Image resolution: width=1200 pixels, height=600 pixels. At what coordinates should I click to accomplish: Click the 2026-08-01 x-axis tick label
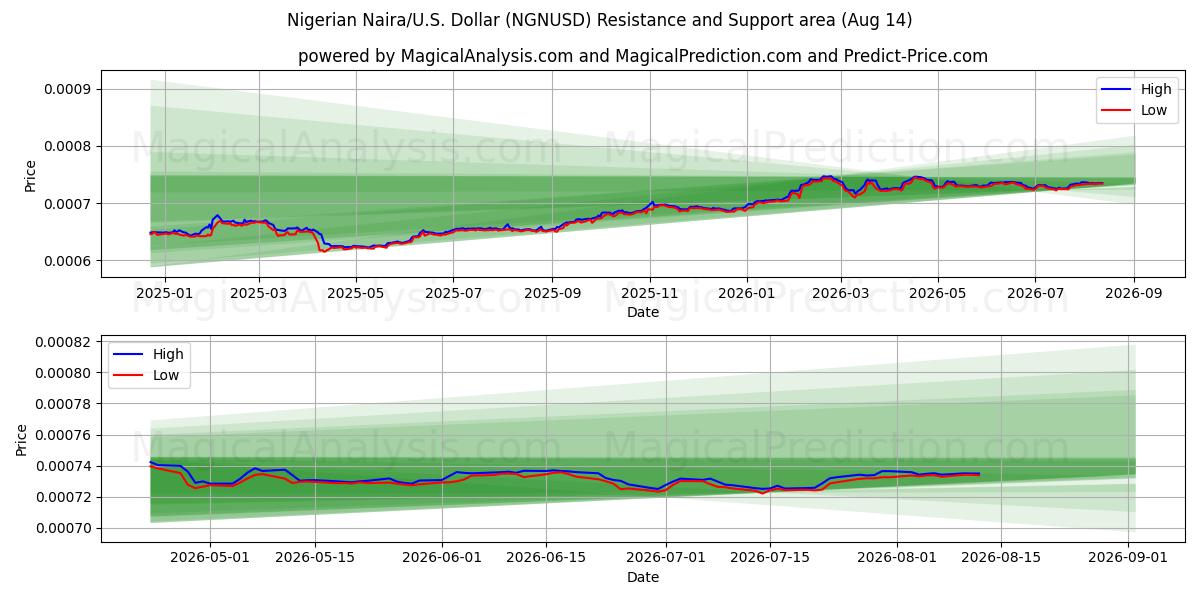[x=897, y=558]
